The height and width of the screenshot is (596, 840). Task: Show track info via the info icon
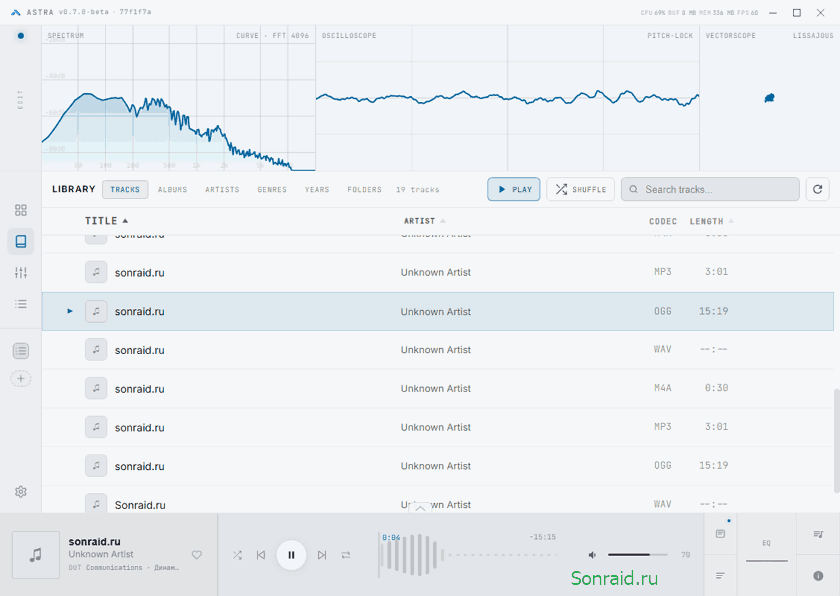coord(818,576)
